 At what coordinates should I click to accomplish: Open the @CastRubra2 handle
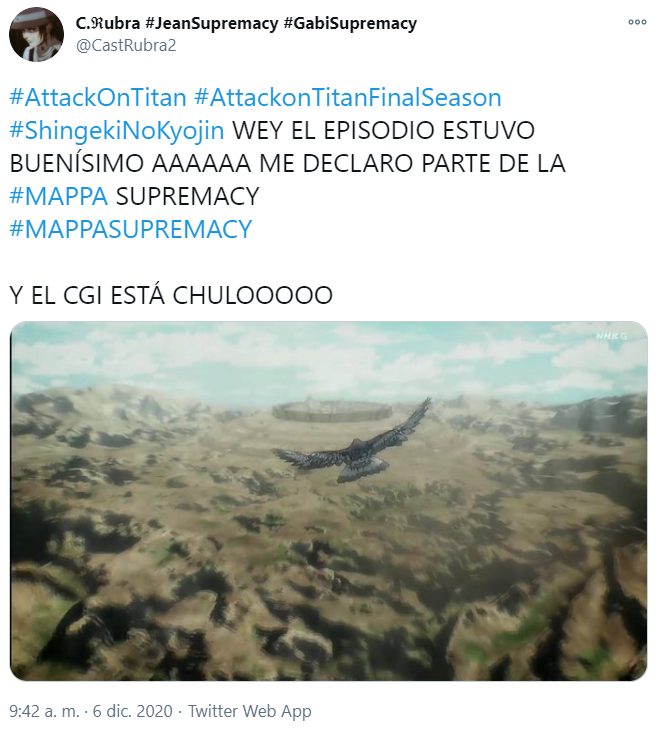pos(126,46)
